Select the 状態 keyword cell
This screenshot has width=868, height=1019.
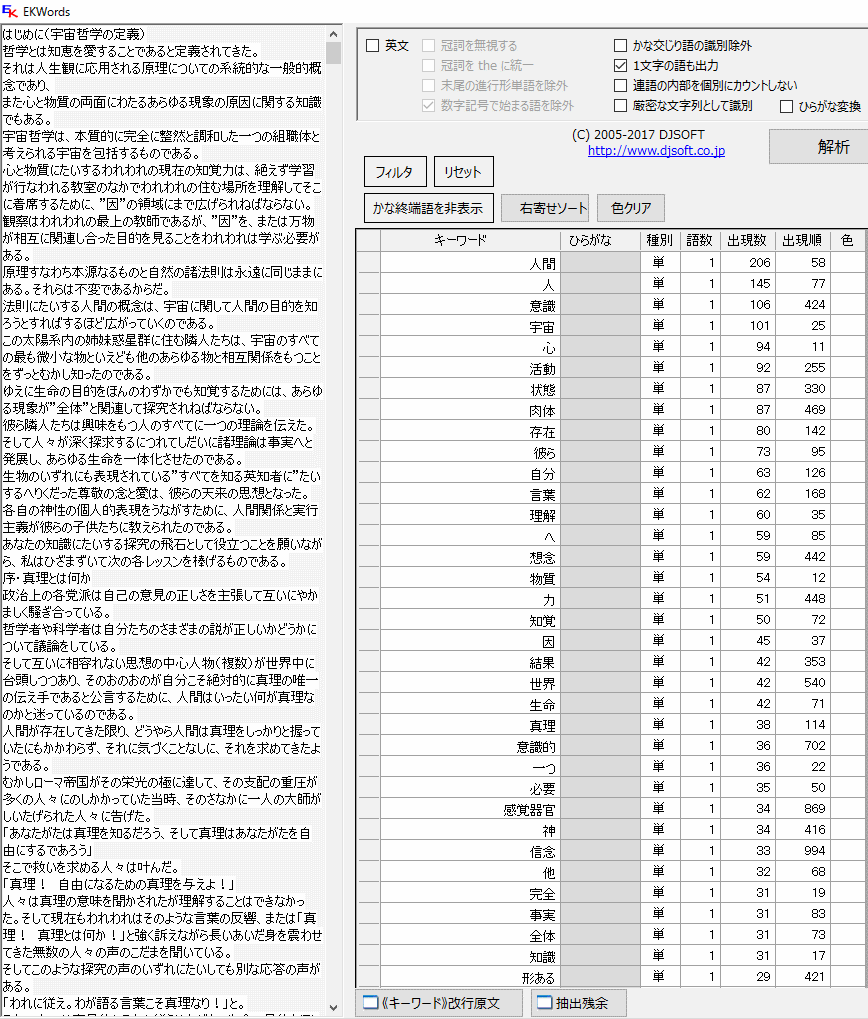pos(470,389)
